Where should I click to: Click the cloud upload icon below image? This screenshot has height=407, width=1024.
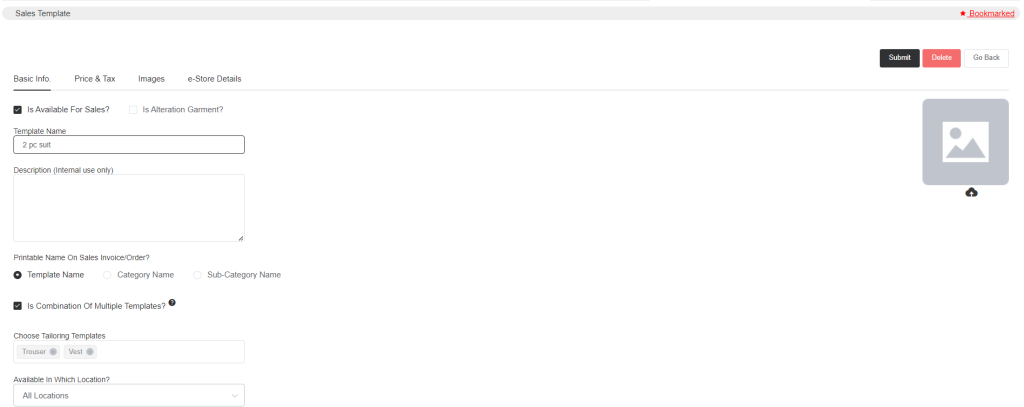click(x=971, y=192)
